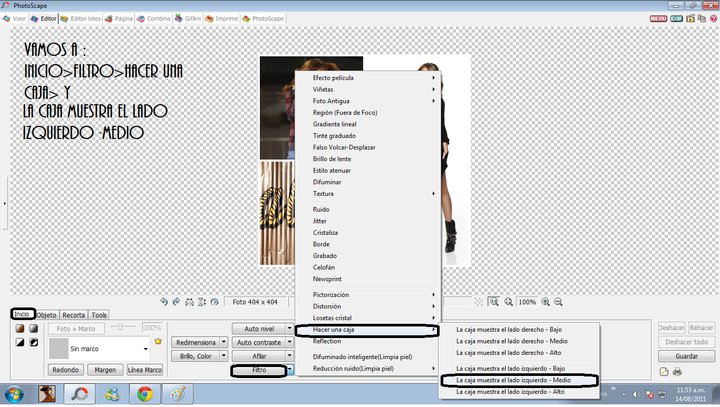720x407 pixels.
Task: Expand the Efecto película submenu
Action: click(x=367, y=78)
